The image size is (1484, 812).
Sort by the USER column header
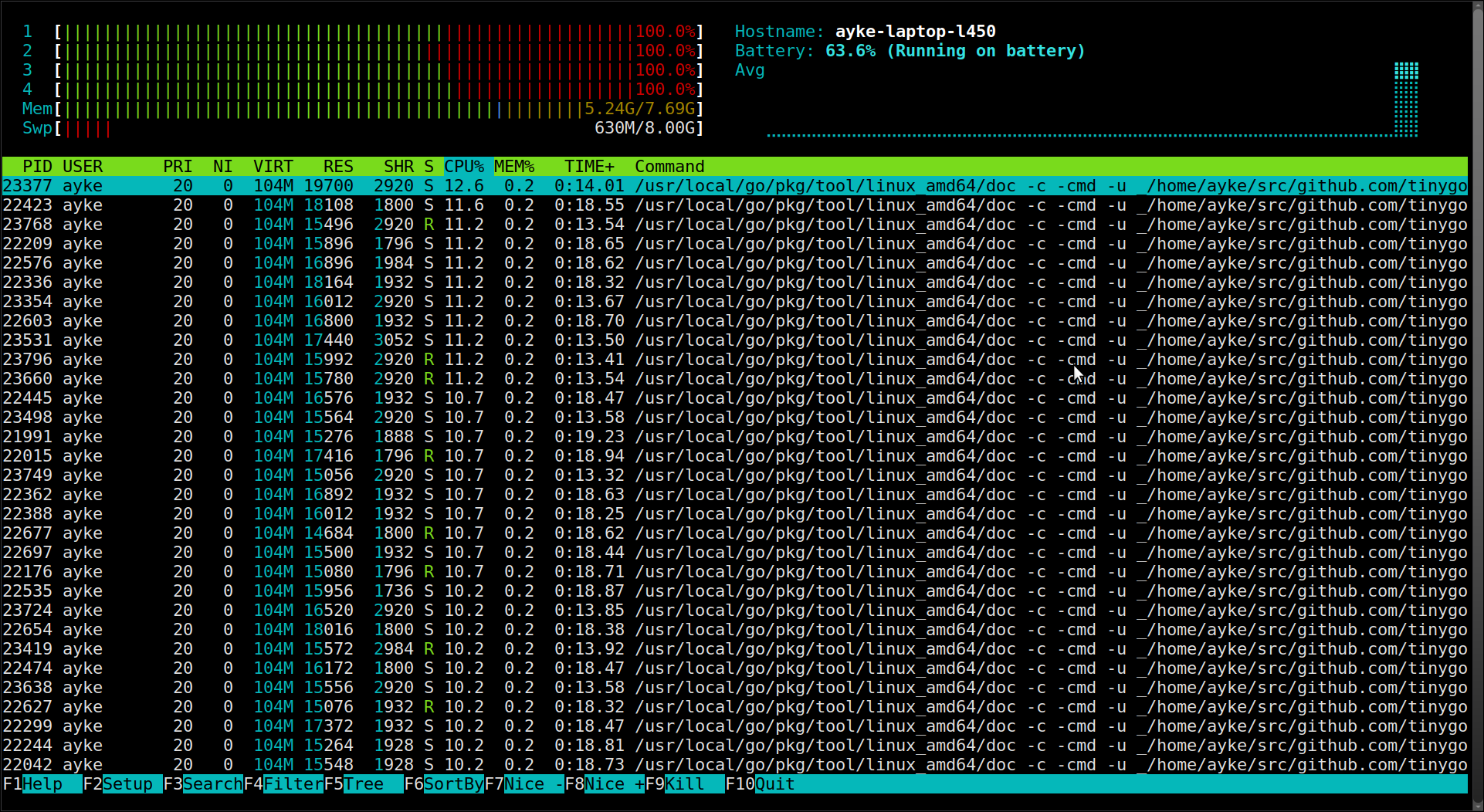83,166
